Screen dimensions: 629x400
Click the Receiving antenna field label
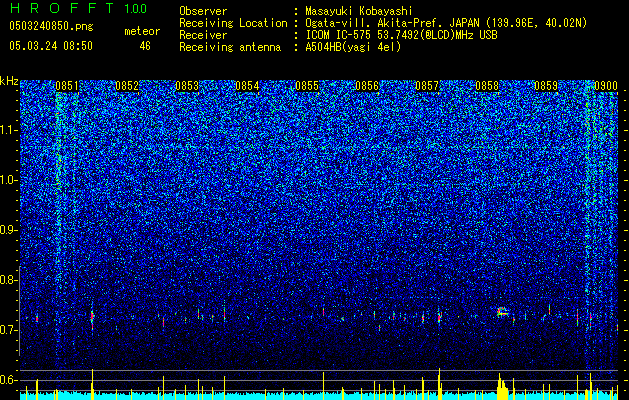coord(230,47)
